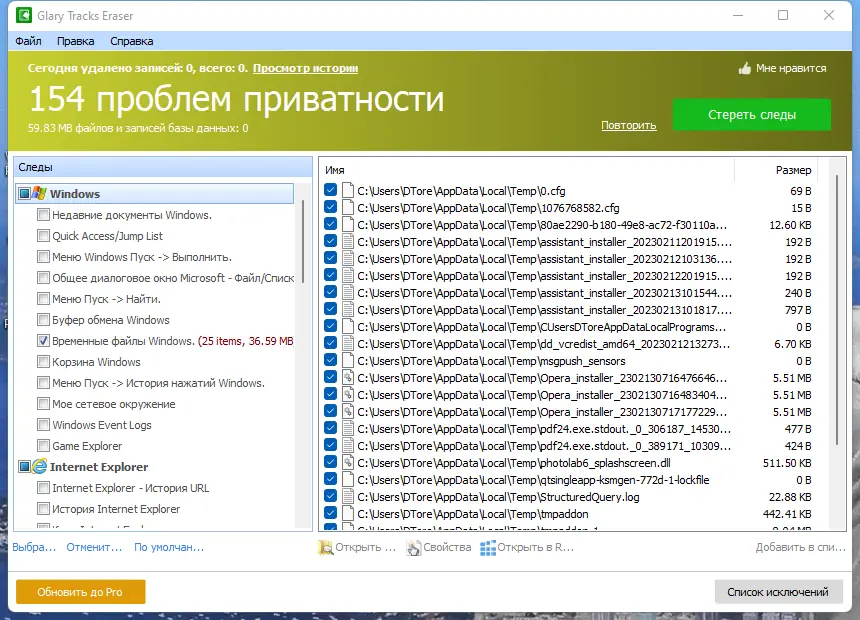Viewport: 860px width, 620px height.
Task: Click the green Стереть следы button
Action: pyautogui.click(x=751, y=115)
